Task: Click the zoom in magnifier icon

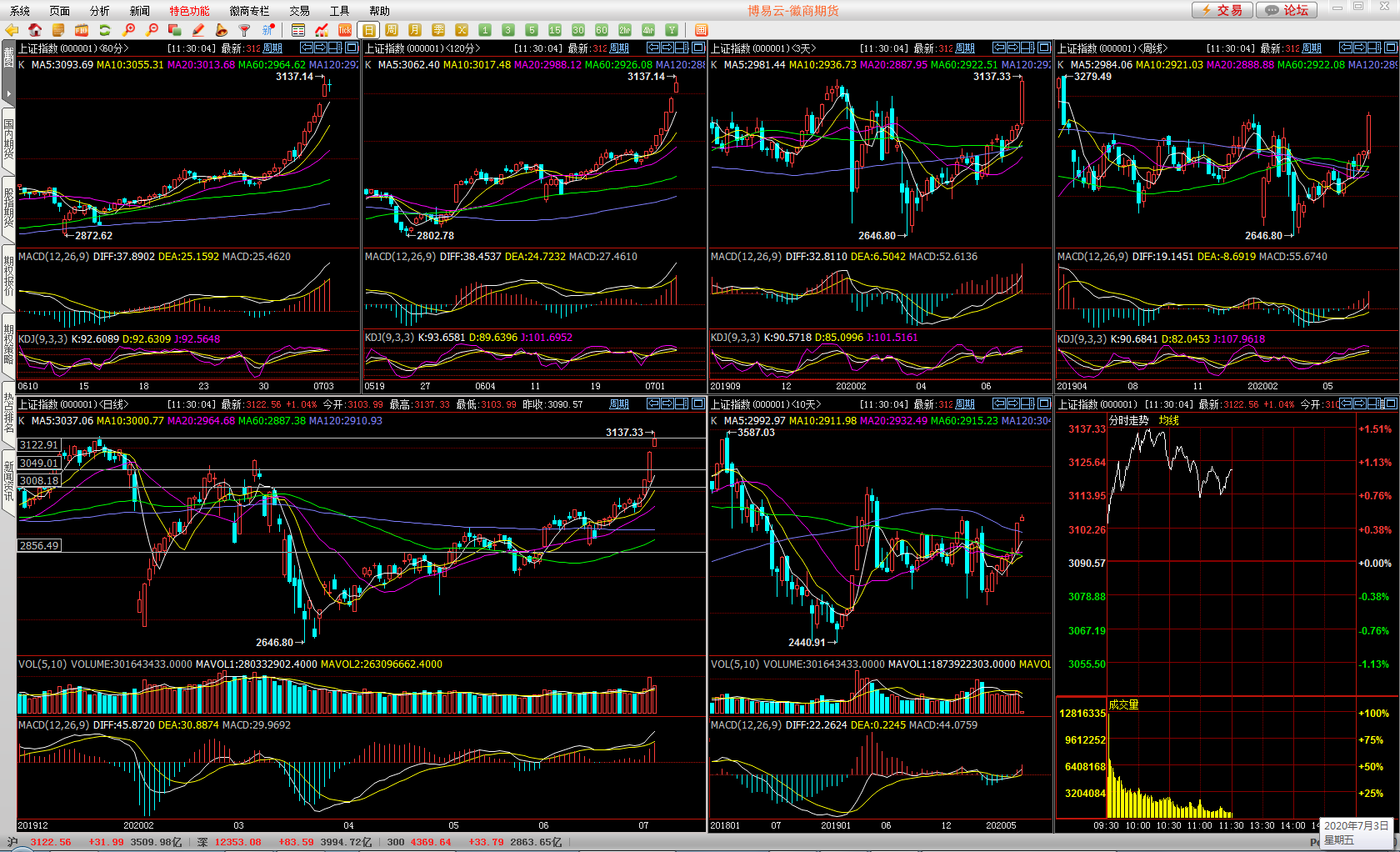Action: coord(129,30)
